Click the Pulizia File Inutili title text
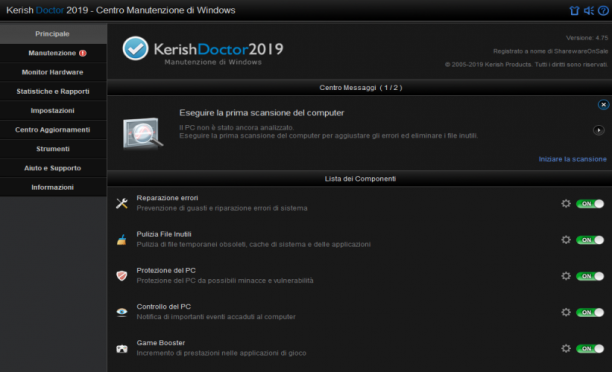612x372 pixels. [x=164, y=234]
